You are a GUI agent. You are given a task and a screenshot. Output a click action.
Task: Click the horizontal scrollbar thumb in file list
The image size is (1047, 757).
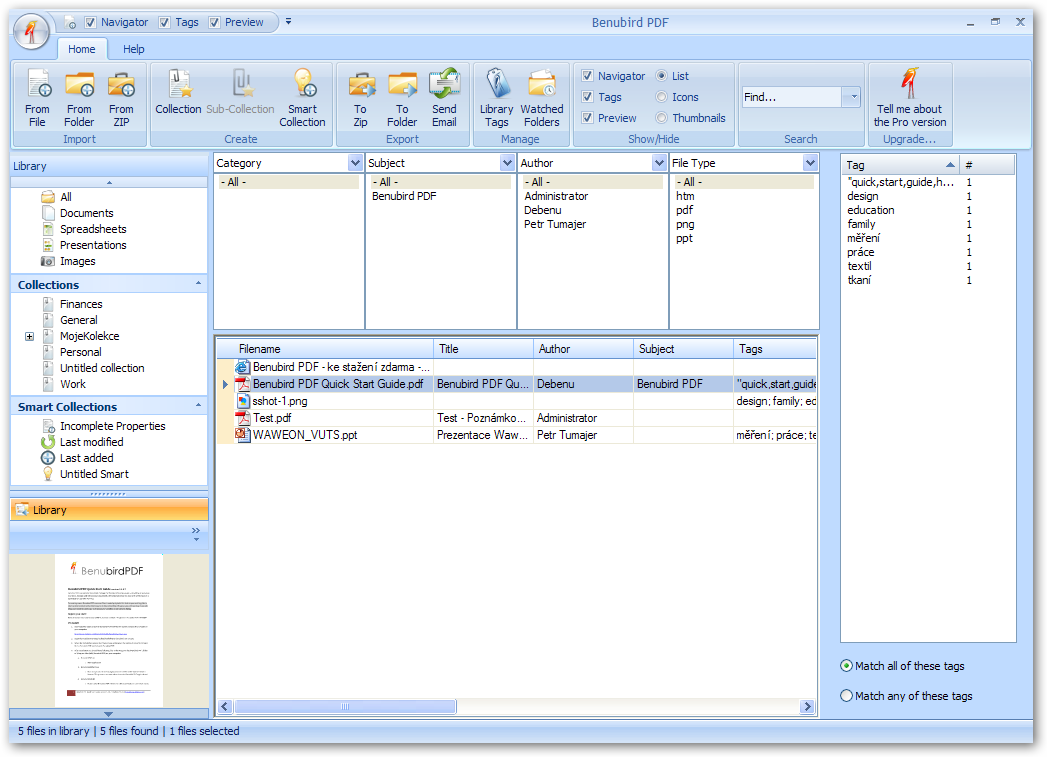[x=345, y=706]
